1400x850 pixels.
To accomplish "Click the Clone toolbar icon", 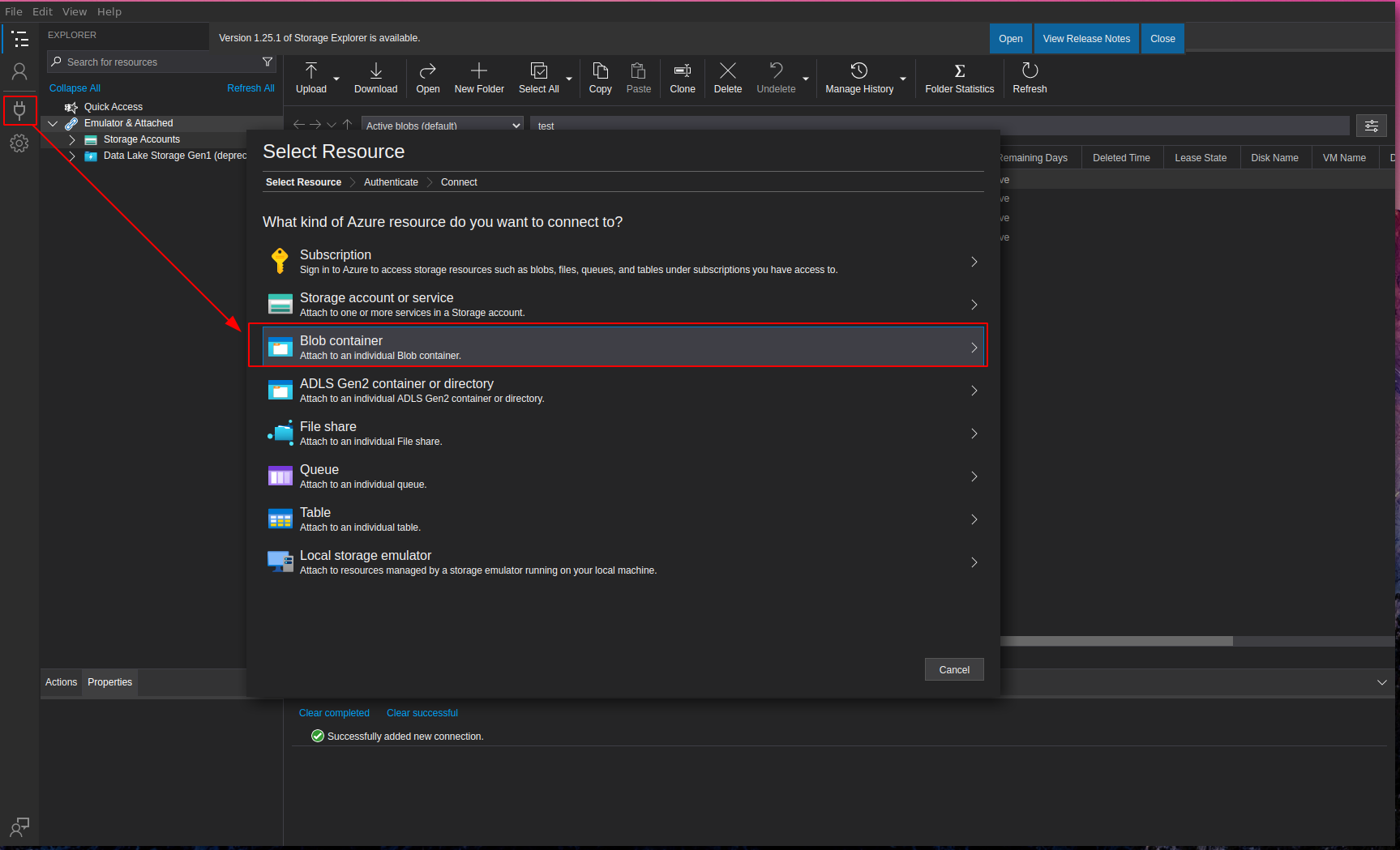I will [x=683, y=79].
